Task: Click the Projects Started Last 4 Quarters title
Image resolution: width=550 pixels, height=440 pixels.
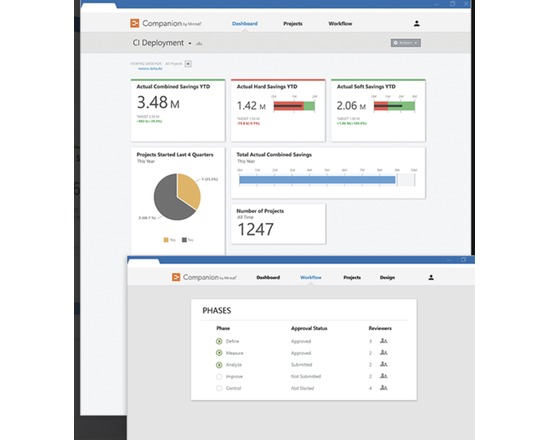Action: click(175, 154)
